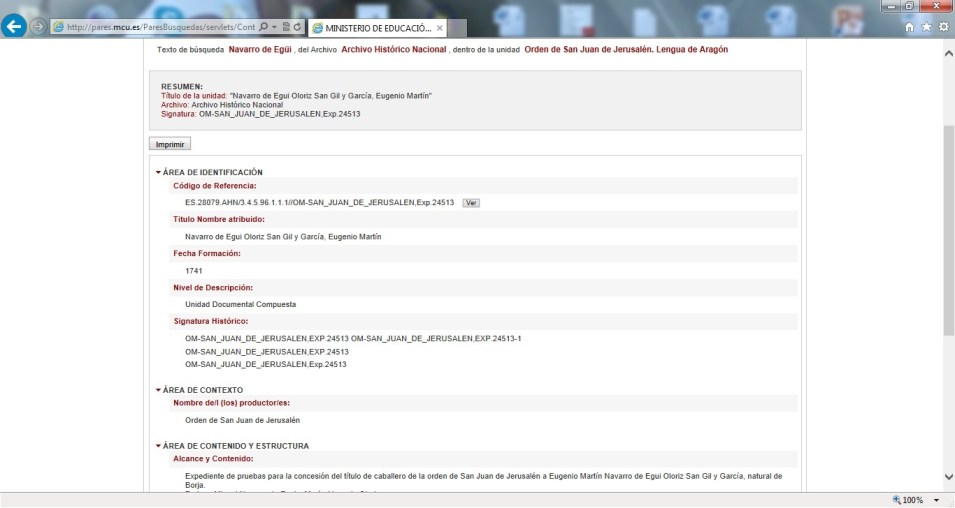Open the Home page icon

[910, 27]
